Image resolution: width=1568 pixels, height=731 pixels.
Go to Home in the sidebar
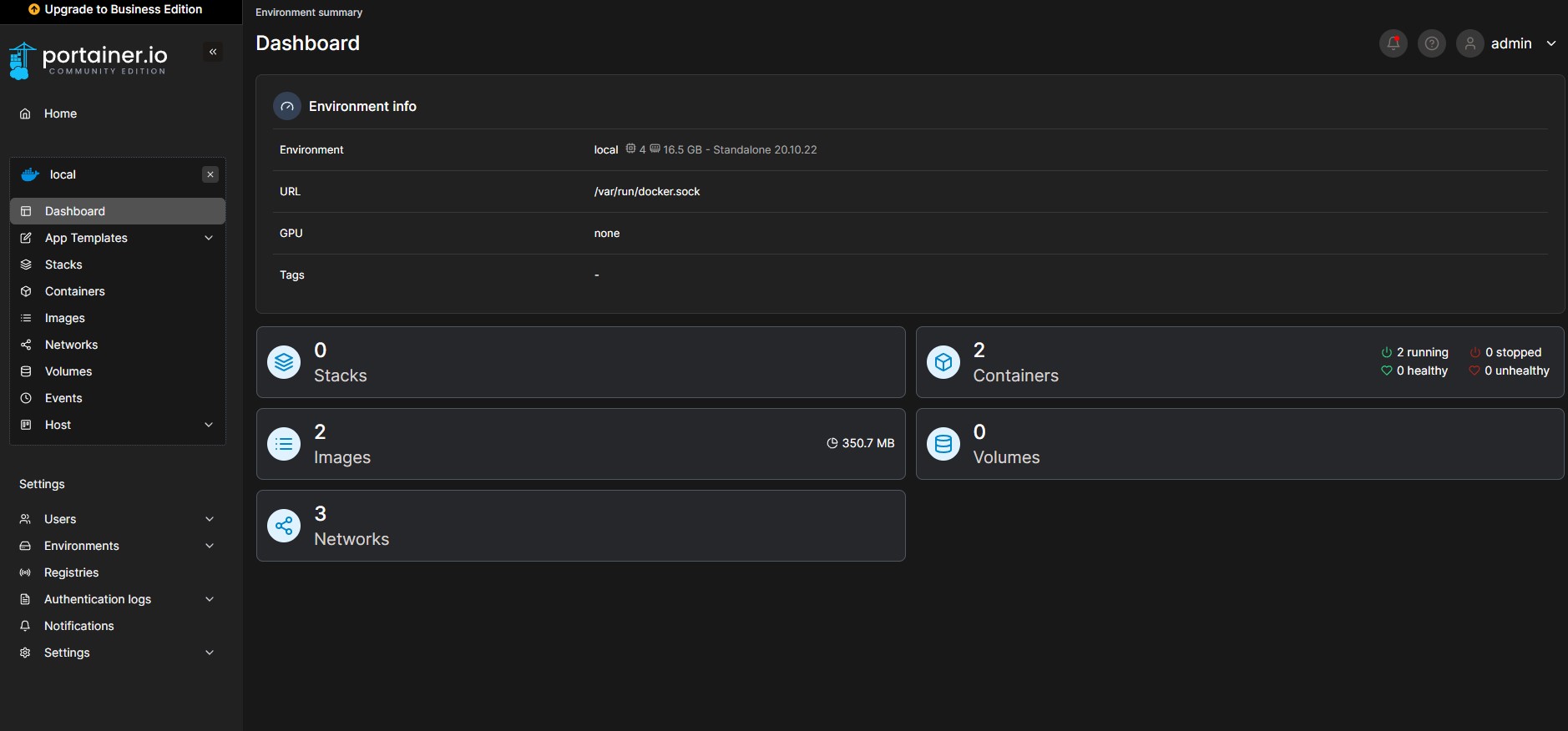click(x=118, y=113)
